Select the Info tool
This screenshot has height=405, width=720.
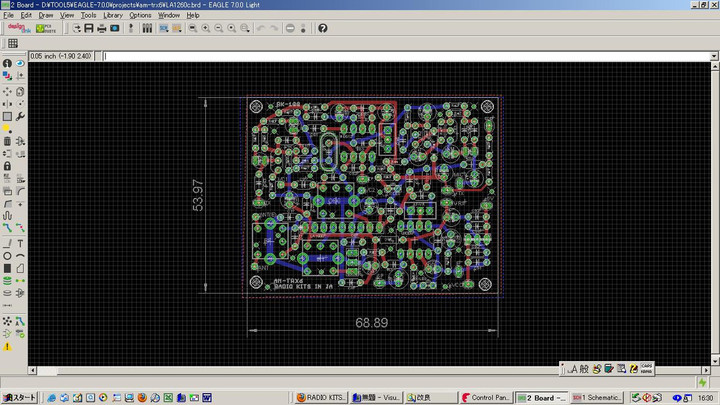(x=7, y=63)
